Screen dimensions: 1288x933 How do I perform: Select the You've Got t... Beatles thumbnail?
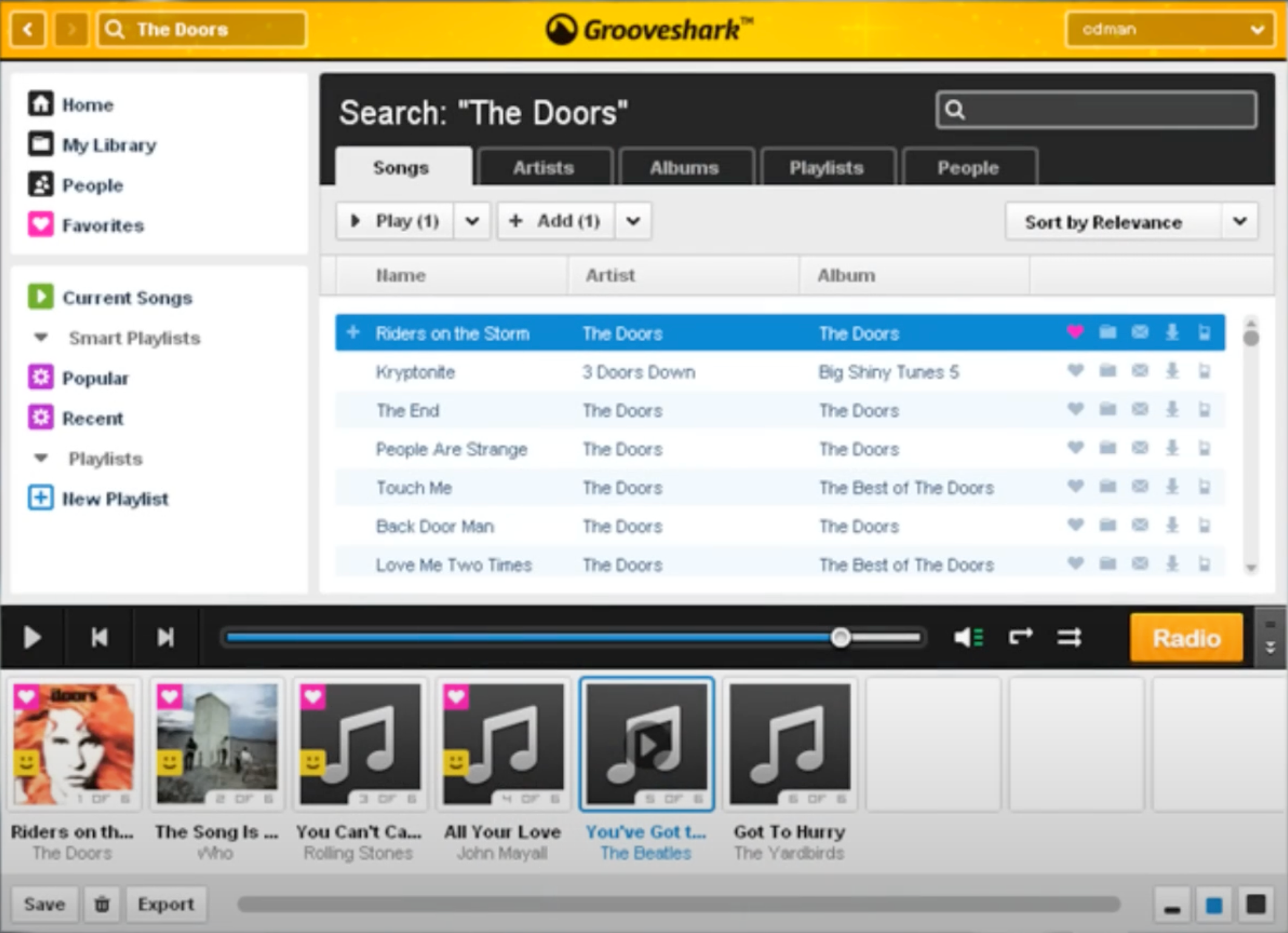646,744
